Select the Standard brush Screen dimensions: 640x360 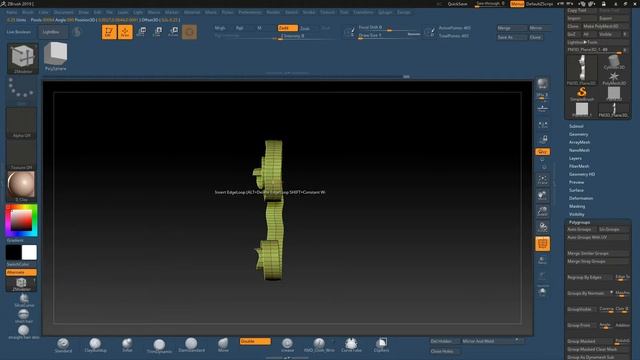[x=63, y=345]
